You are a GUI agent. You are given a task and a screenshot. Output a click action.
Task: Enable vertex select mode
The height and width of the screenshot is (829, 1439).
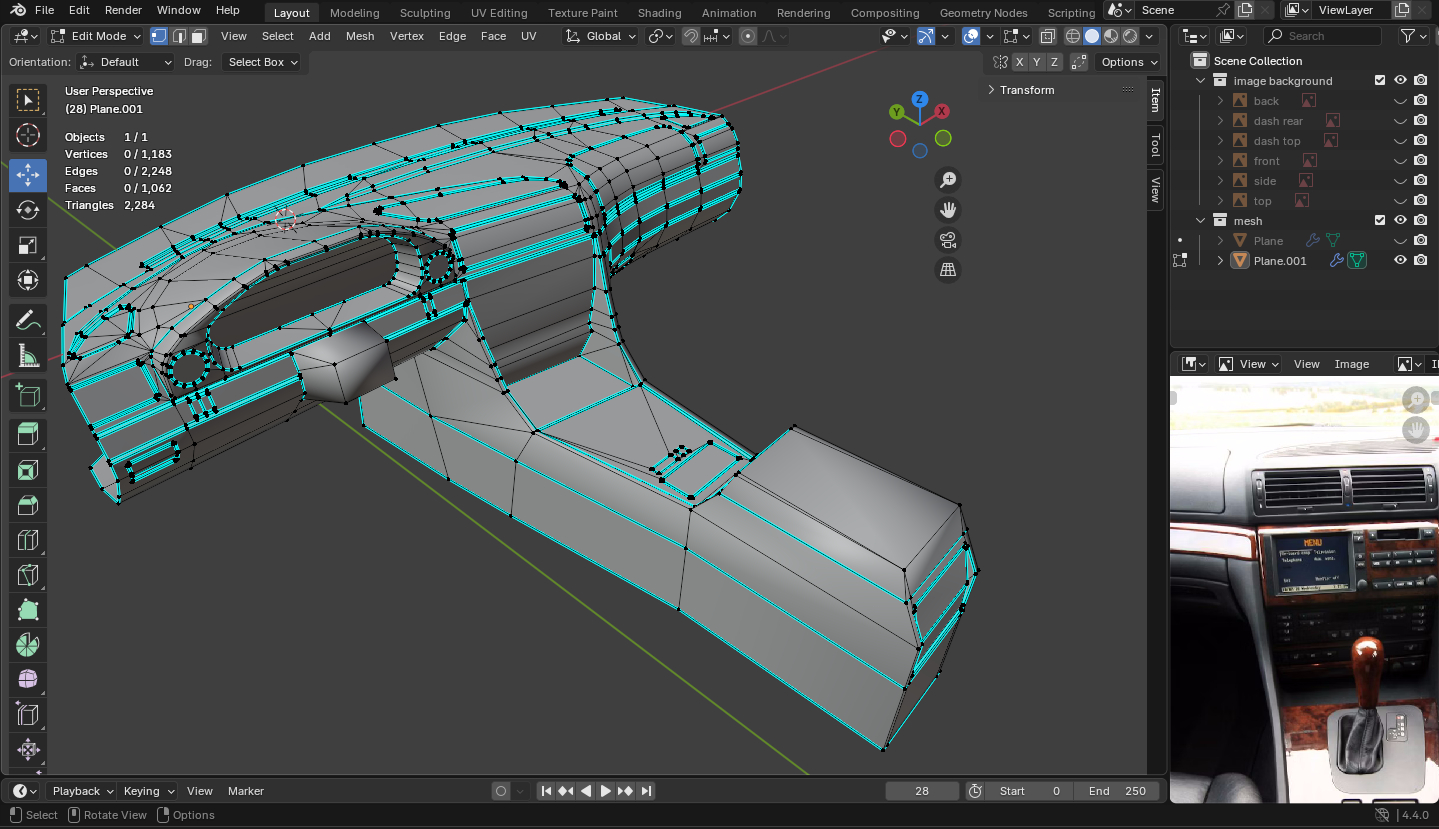tap(159, 36)
